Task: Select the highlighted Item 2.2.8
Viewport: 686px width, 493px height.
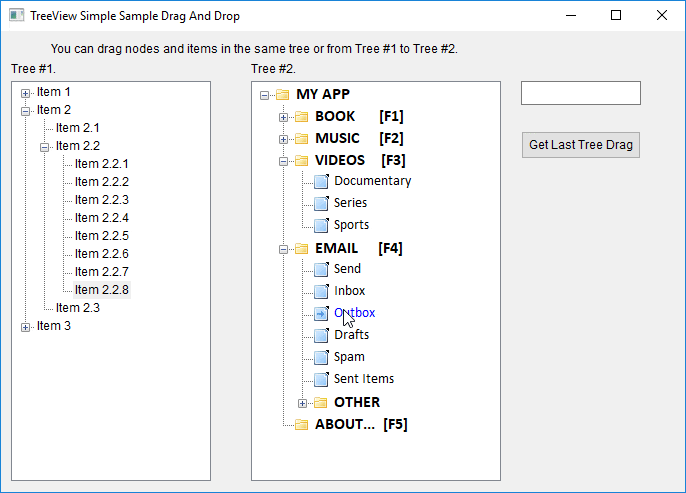Action: 102,290
